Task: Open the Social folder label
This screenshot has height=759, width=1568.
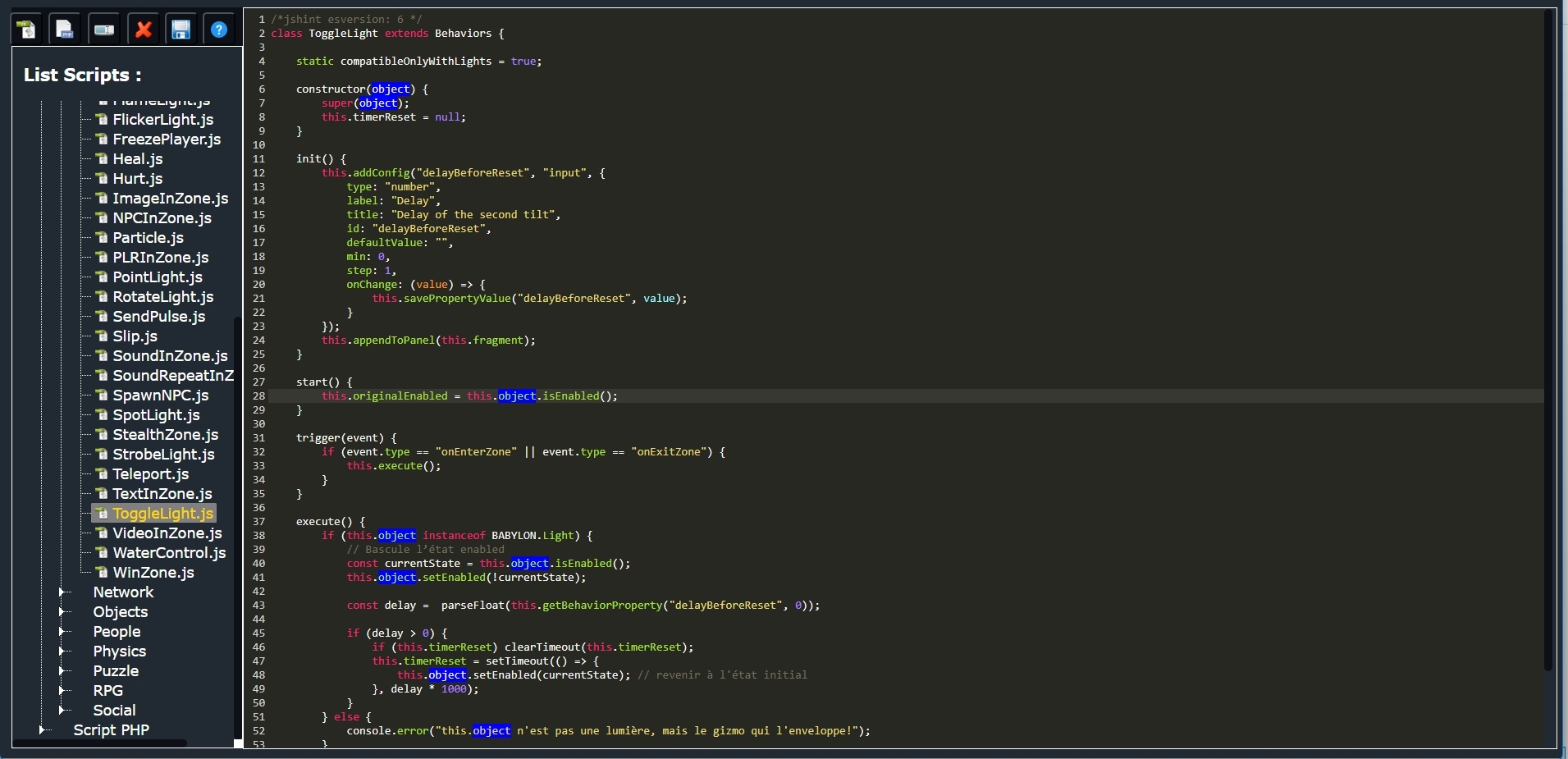Action: click(114, 711)
